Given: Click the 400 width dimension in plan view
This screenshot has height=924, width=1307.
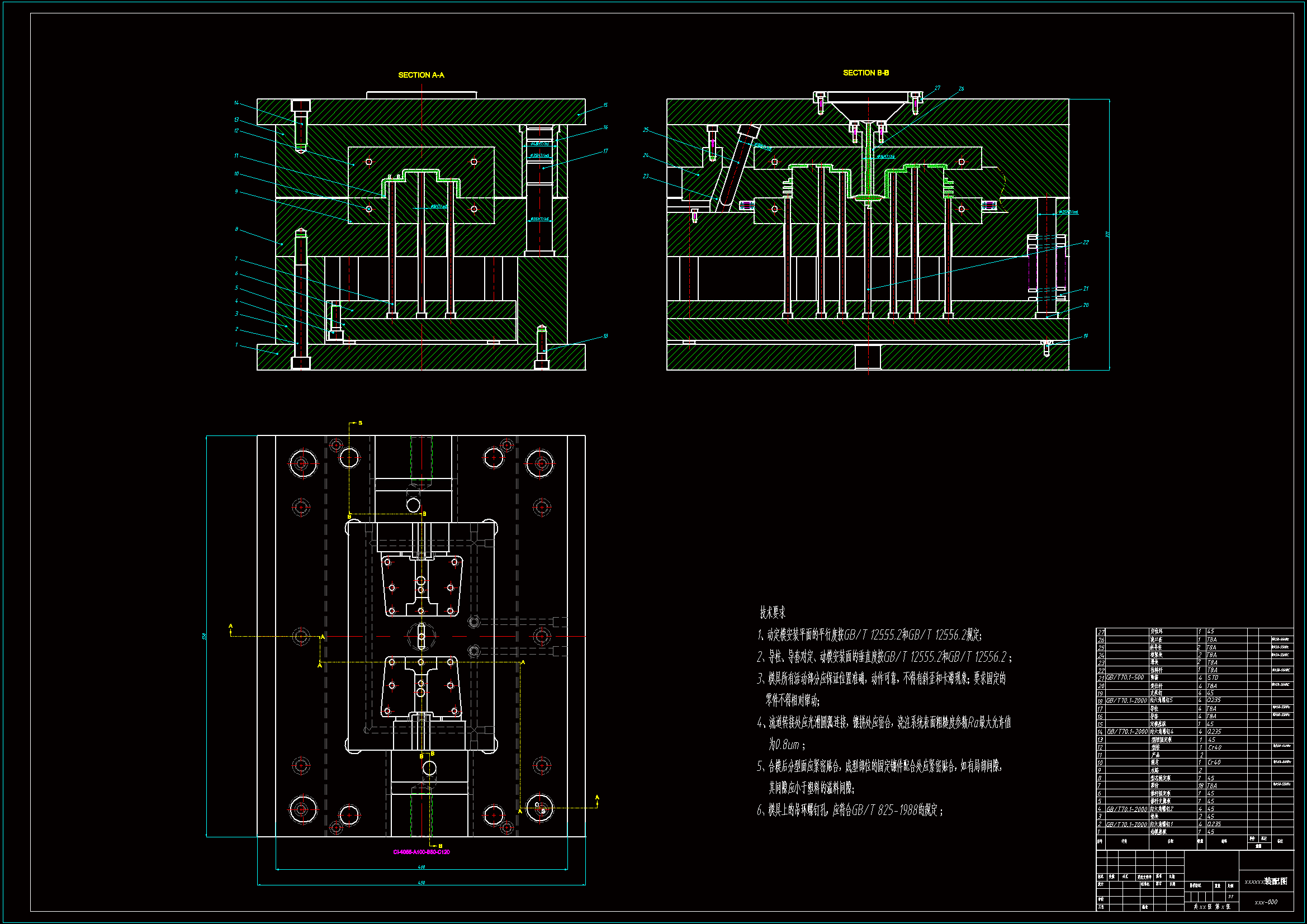Looking at the screenshot, I should [422, 867].
